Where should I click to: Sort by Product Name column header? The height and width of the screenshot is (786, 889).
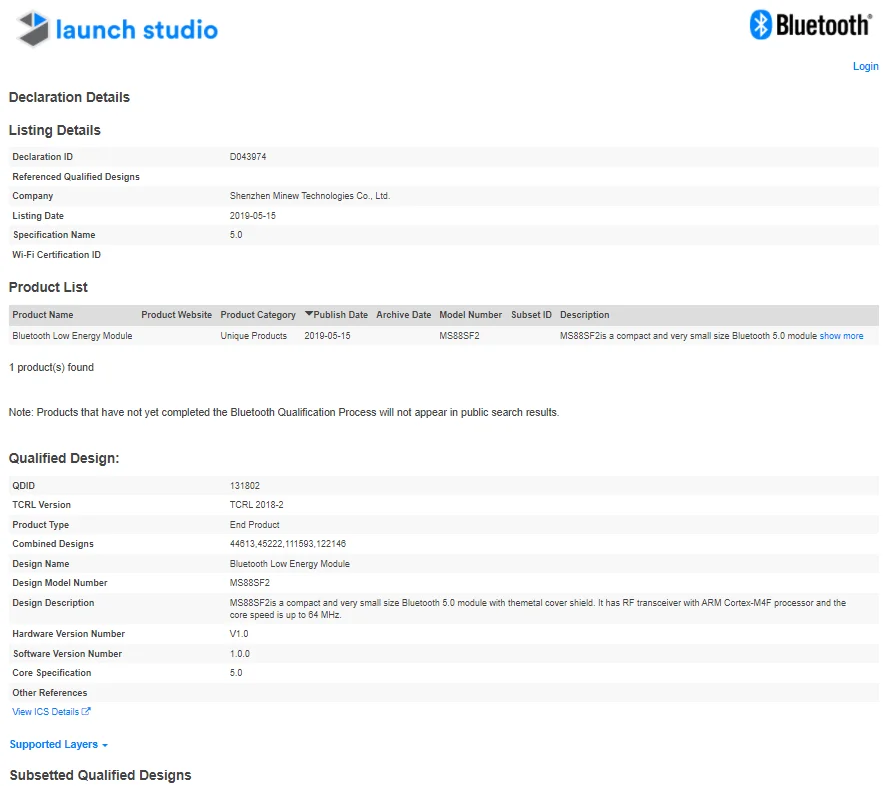[x=43, y=315]
